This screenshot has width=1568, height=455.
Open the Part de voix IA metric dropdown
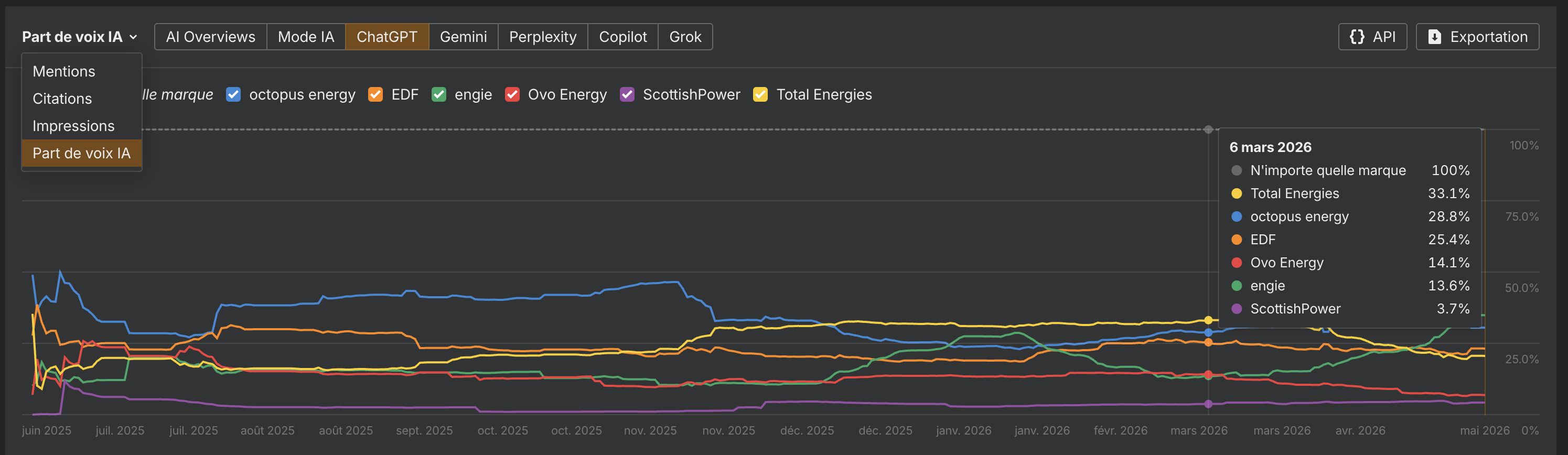[x=79, y=37]
